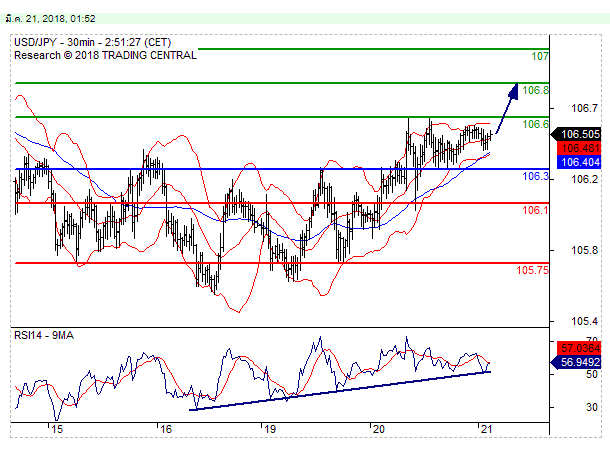Click the red support label 106.1
The width and height of the screenshot is (610, 451).
535,210
